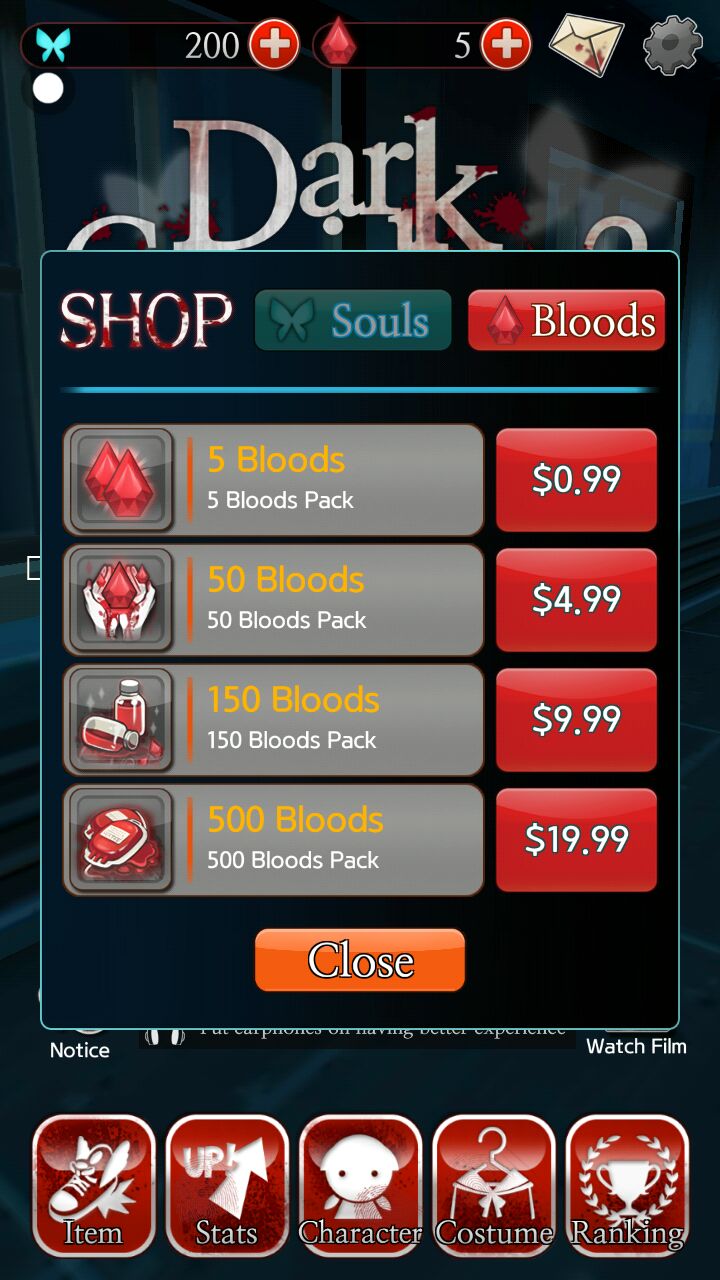The image size is (720, 1280).
Task: Open settings via the gear icon
Action: click(x=672, y=44)
